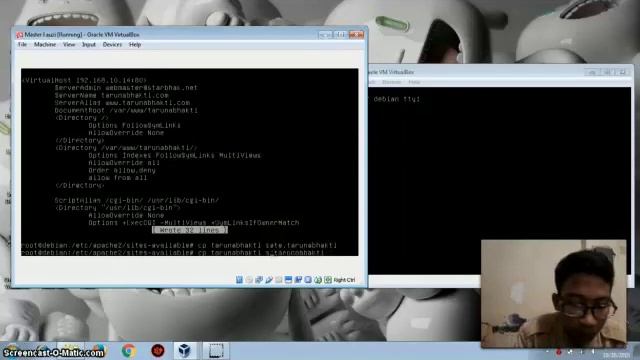Minimize the Master Fauzi VM window

325,35
